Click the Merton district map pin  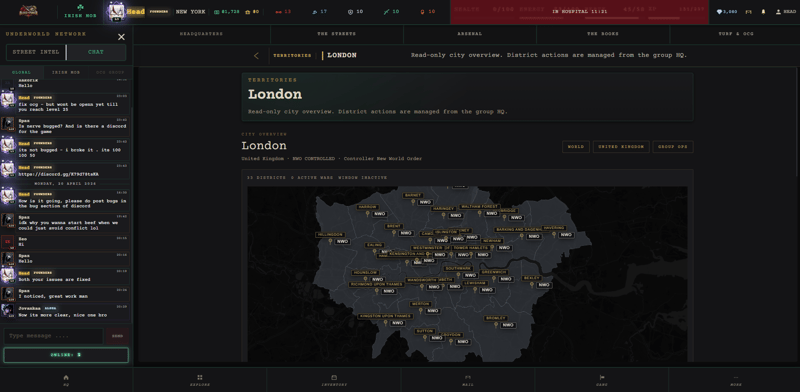(420, 310)
